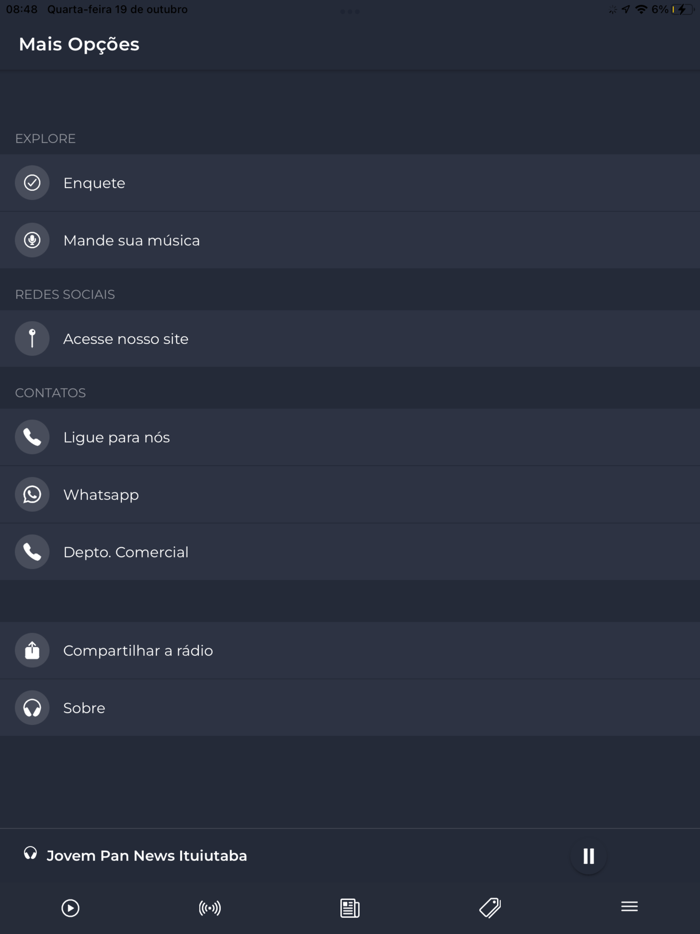Tap the Whatsapp logo icon

(32, 494)
